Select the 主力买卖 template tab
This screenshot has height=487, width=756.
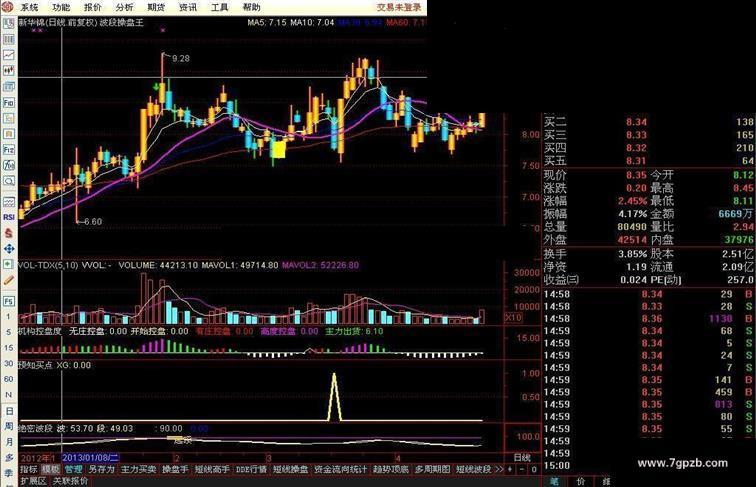coord(138,469)
